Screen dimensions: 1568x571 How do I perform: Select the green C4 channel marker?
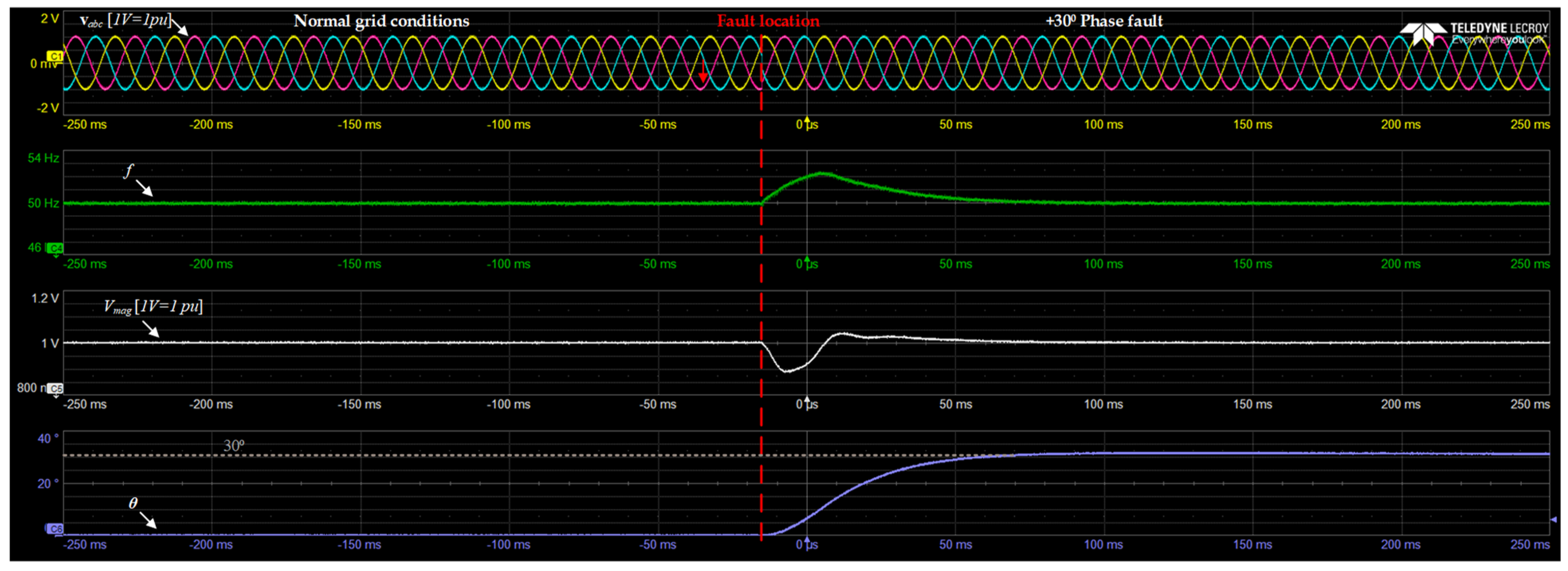(x=55, y=248)
